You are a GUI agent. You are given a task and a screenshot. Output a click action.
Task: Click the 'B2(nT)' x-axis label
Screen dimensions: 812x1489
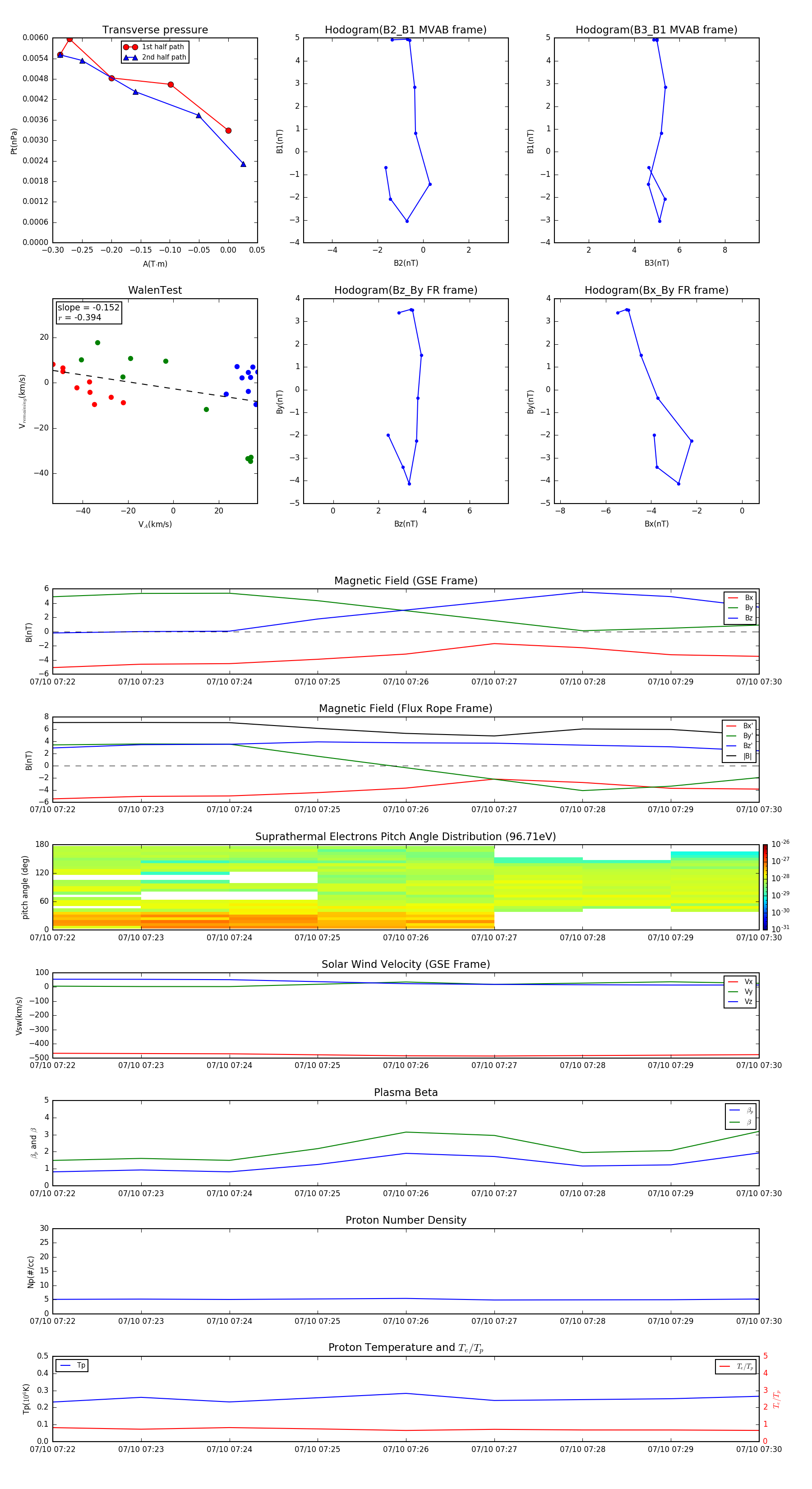(406, 263)
